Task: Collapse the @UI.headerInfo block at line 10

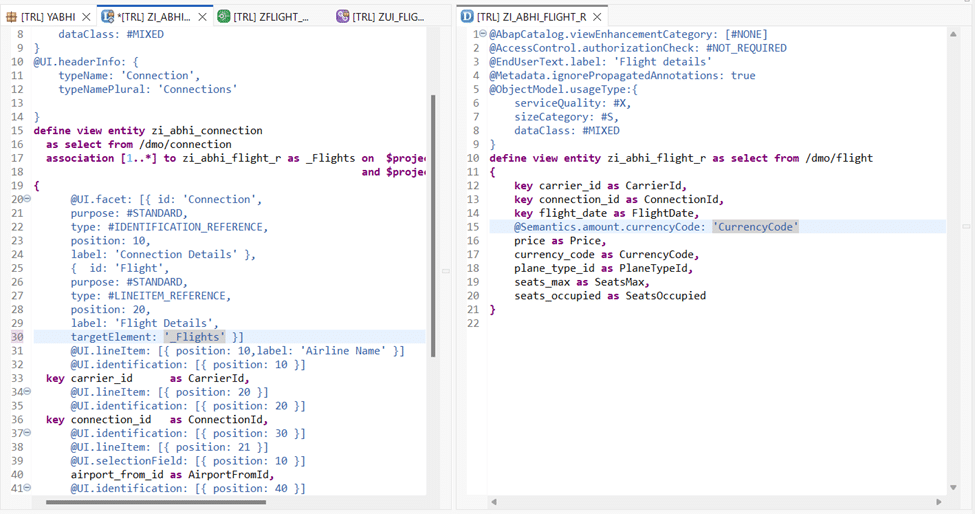Action: point(28,62)
